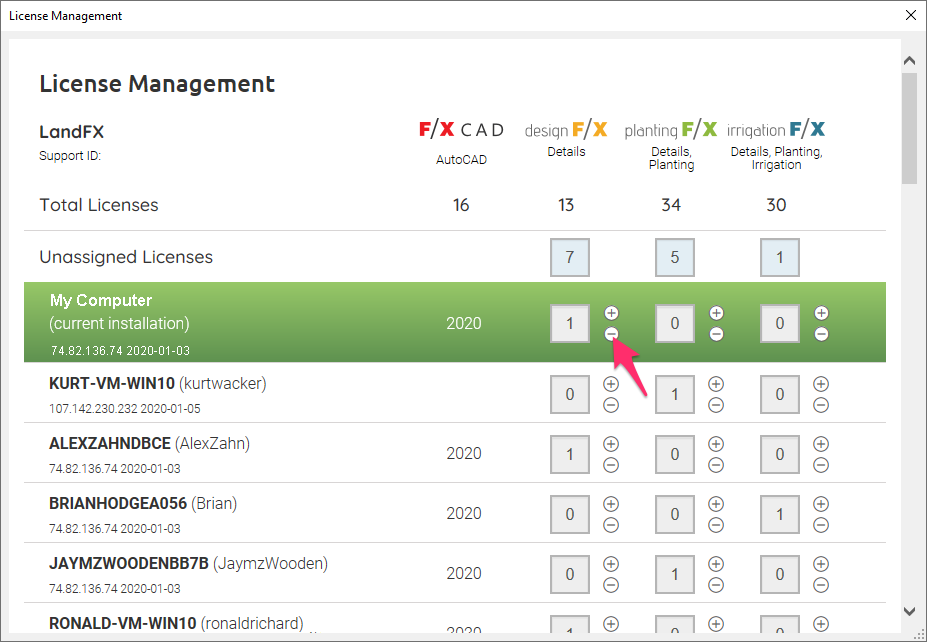The image size is (927, 642).
Task: Select KURT-VM-WIN10 computer name
Action: [x=112, y=384]
